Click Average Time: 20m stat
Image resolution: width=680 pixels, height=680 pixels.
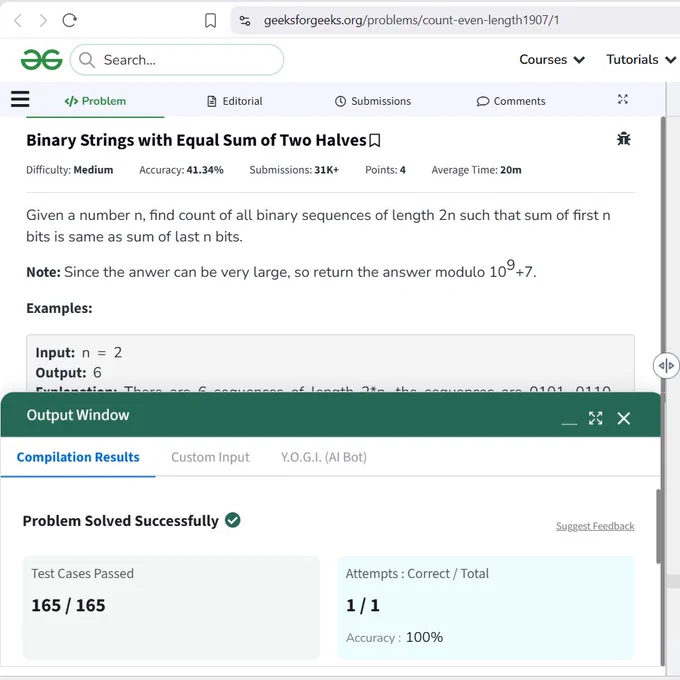click(x=476, y=170)
